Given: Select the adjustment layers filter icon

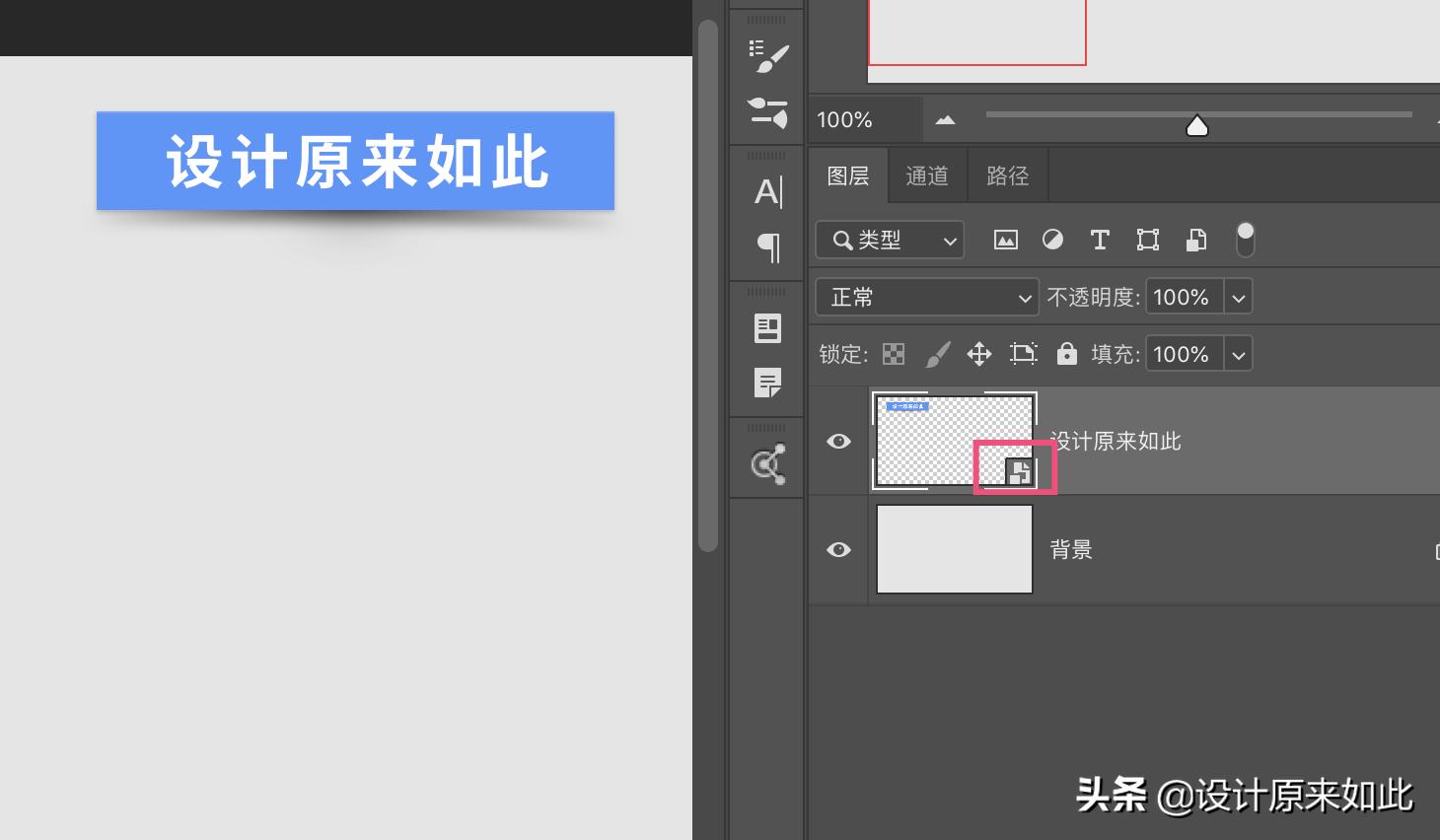Looking at the screenshot, I should [1053, 240].
